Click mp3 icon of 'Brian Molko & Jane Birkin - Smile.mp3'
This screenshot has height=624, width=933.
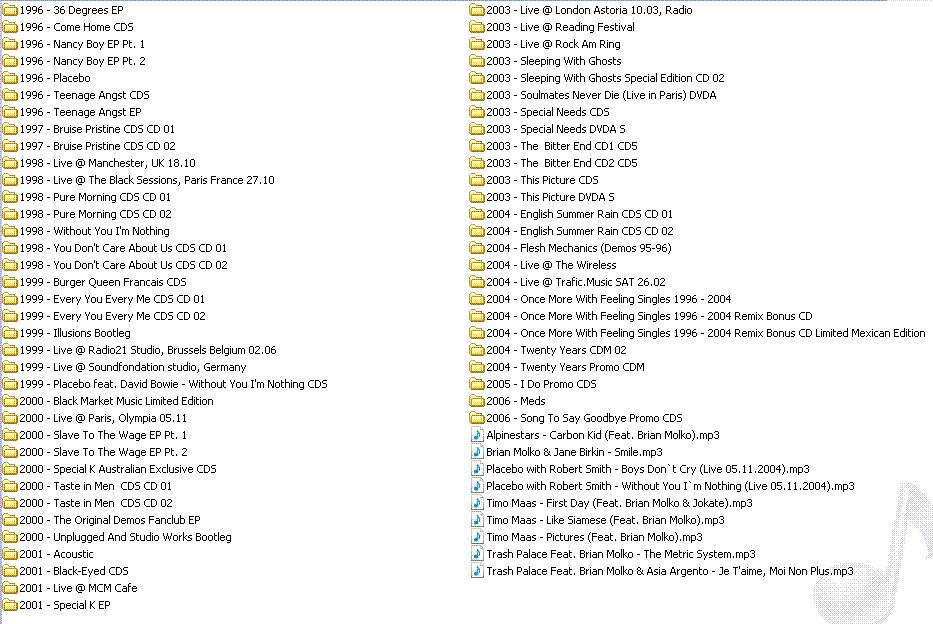477,452
